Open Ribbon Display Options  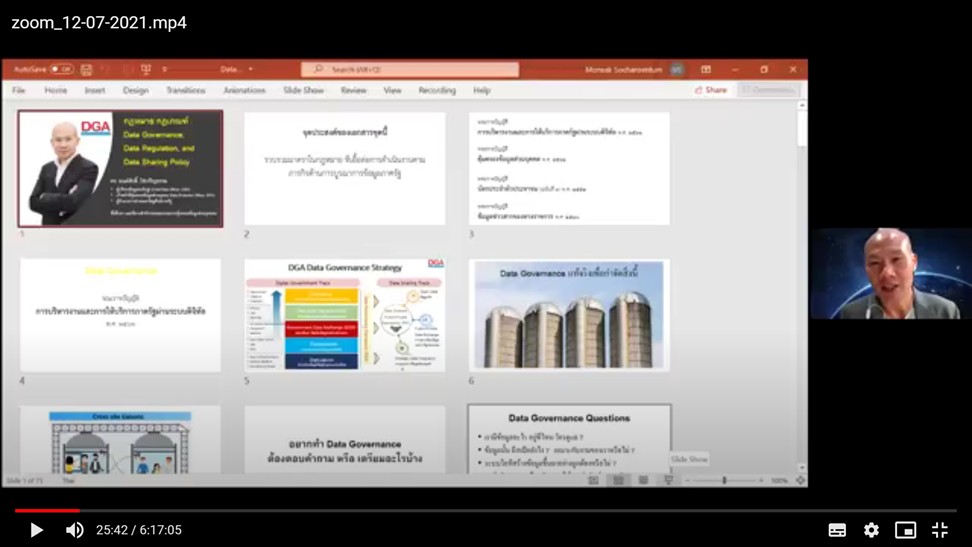(706, 70)
